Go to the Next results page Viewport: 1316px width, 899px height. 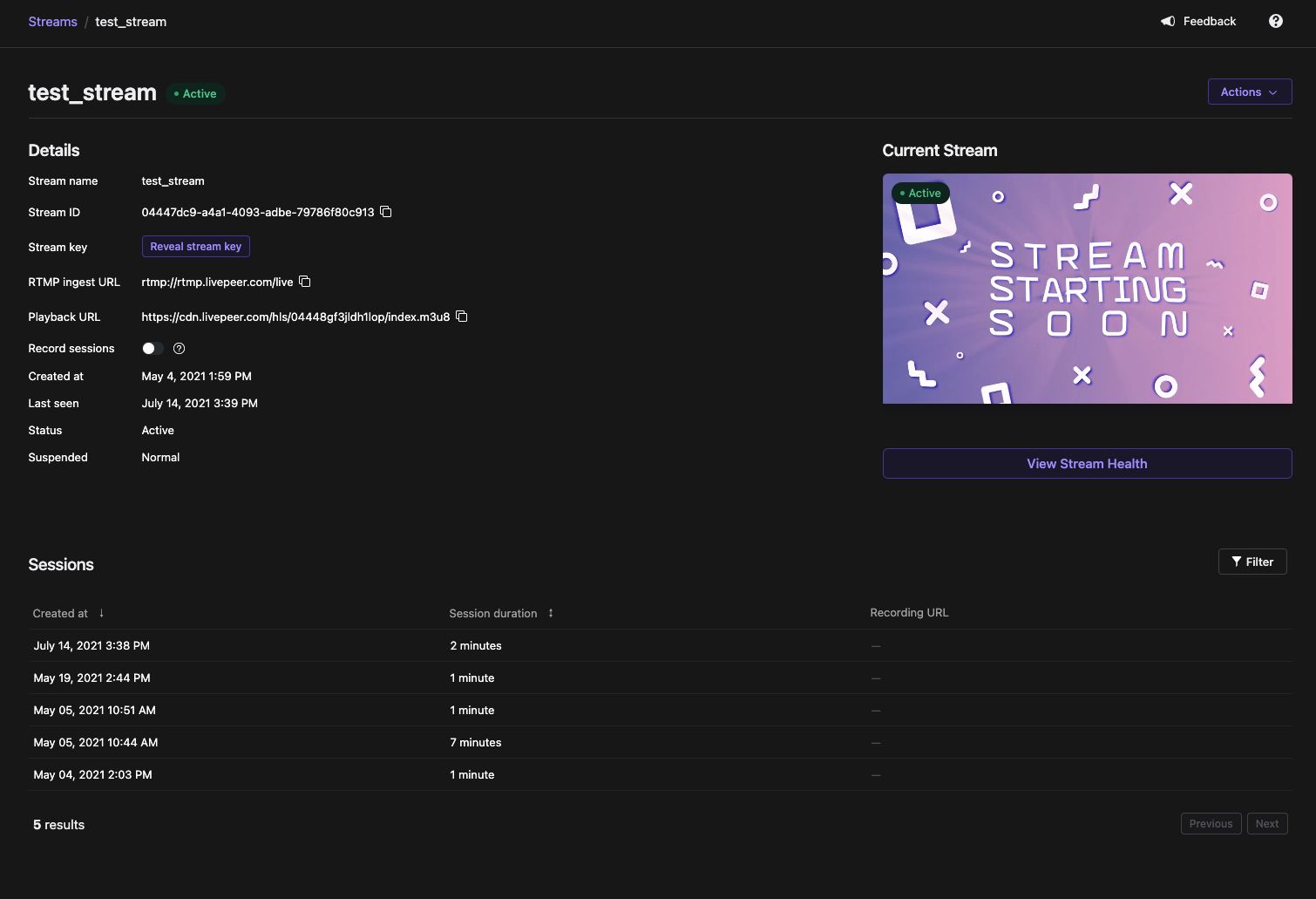click(x=1267, y=824)
